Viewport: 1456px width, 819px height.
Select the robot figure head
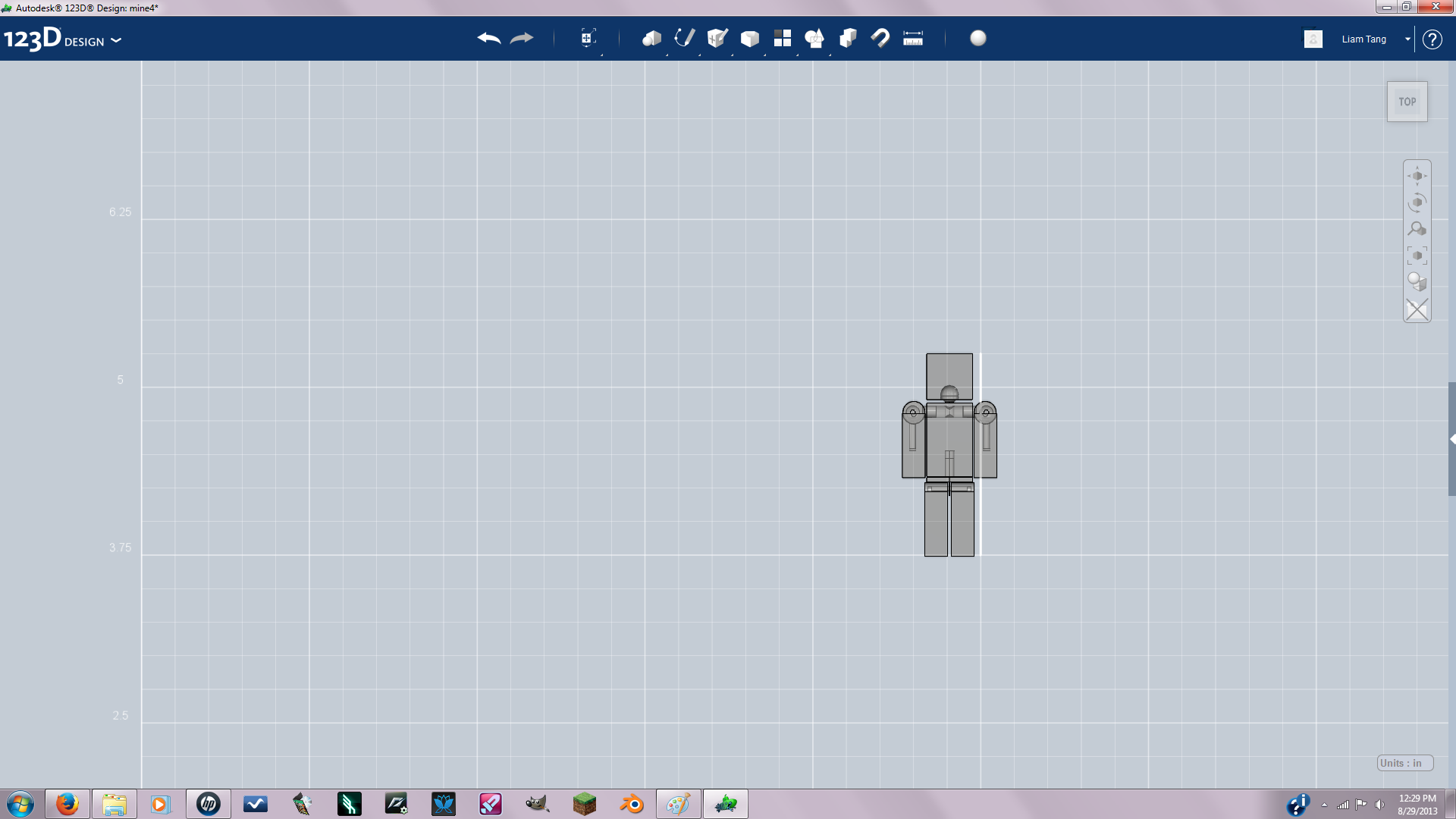949,376
